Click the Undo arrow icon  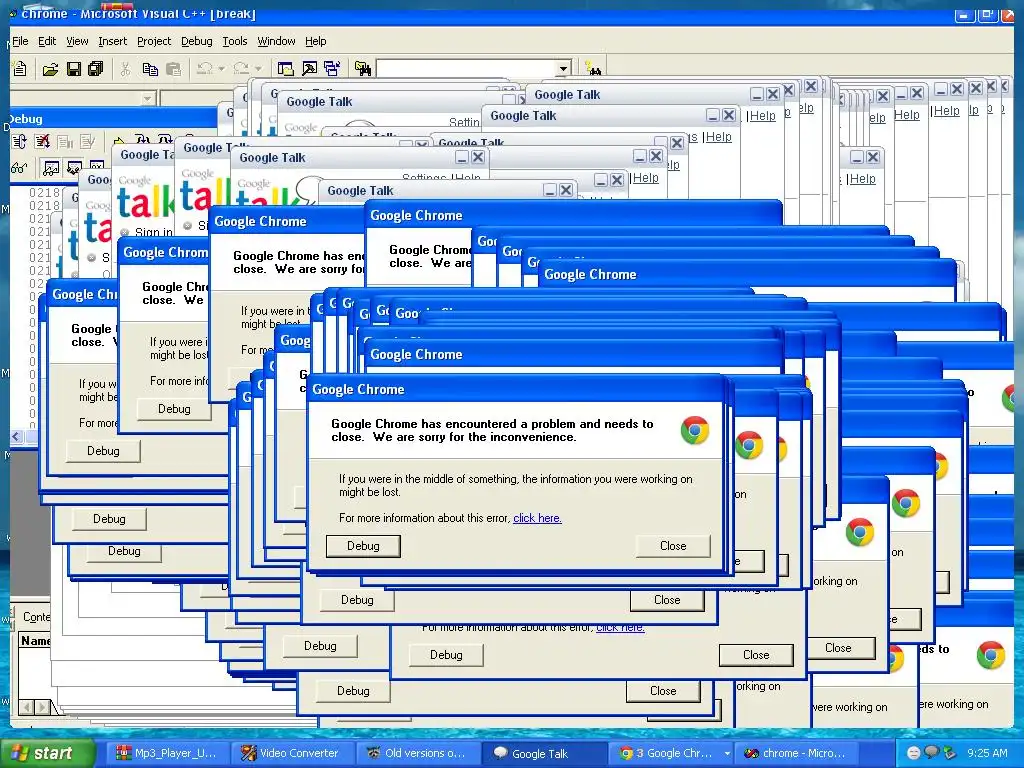204,69
